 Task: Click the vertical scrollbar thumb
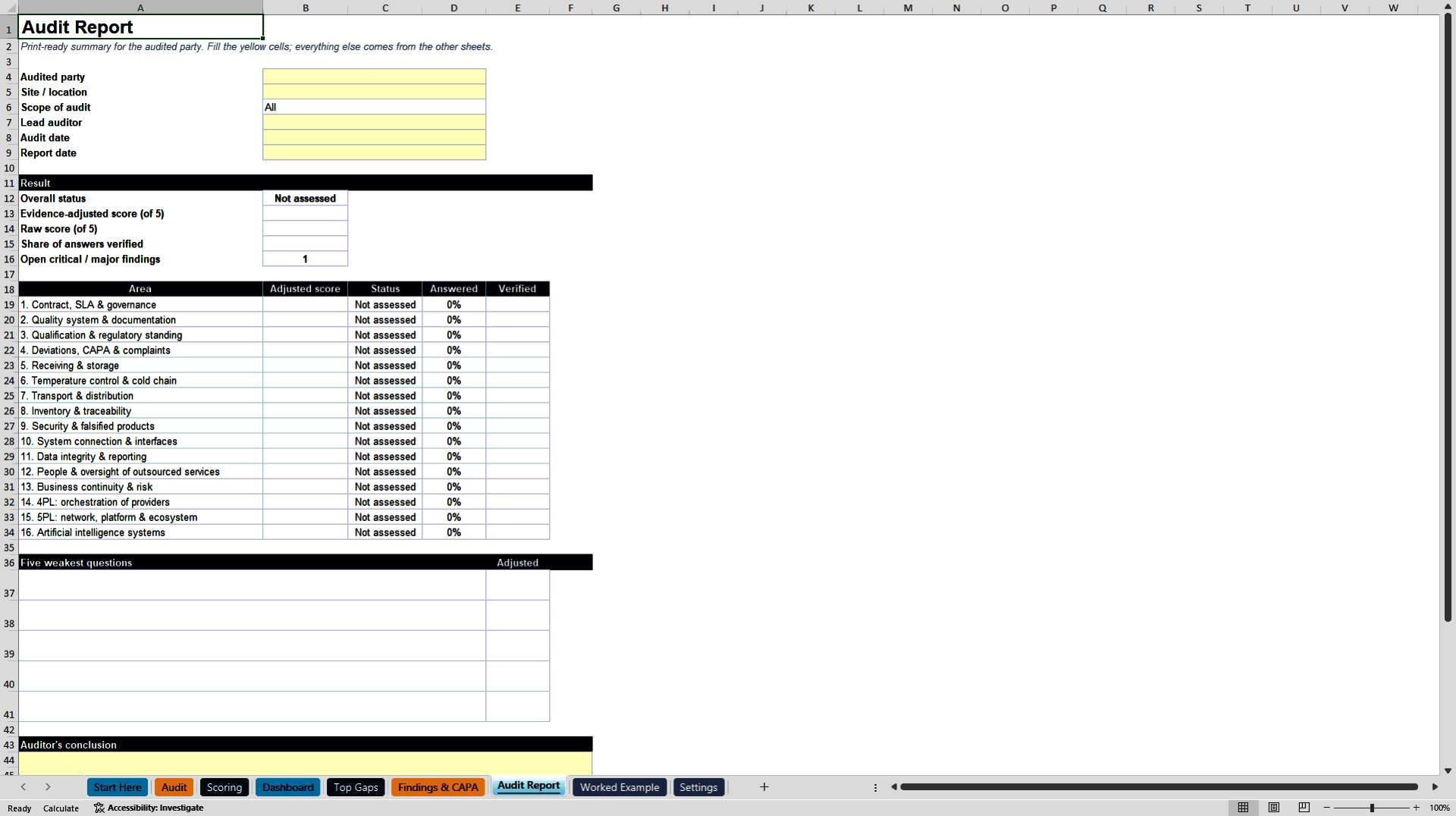tap(1448, 319)
